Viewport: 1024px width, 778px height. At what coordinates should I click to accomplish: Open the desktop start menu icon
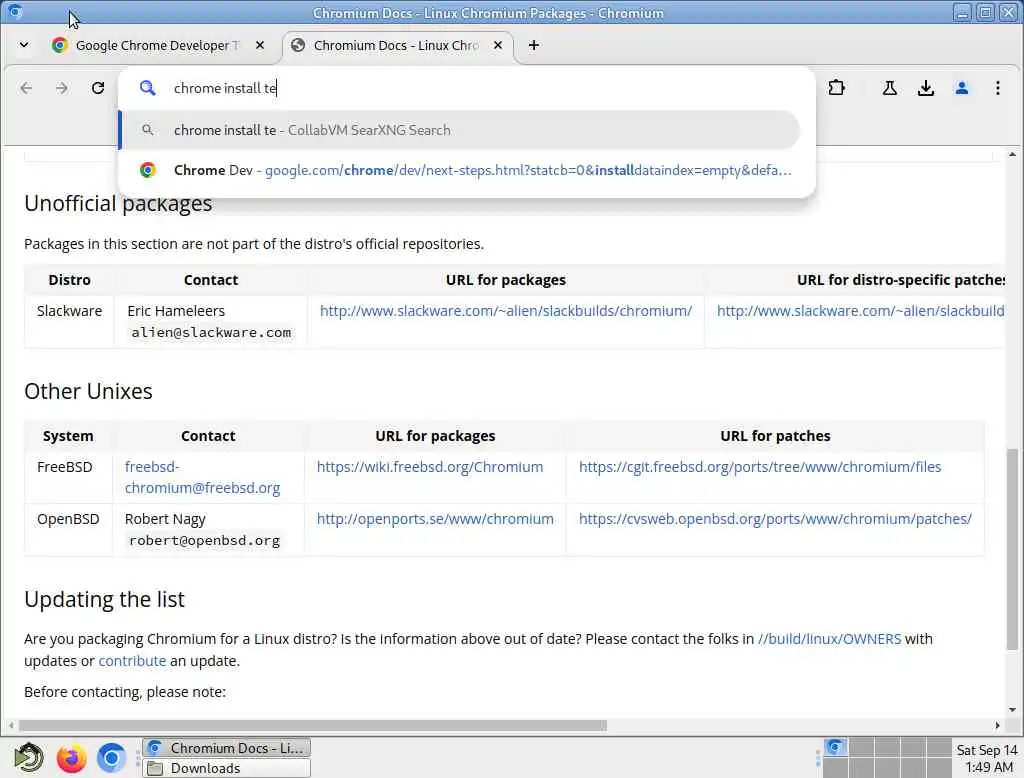tap(29, 758)
